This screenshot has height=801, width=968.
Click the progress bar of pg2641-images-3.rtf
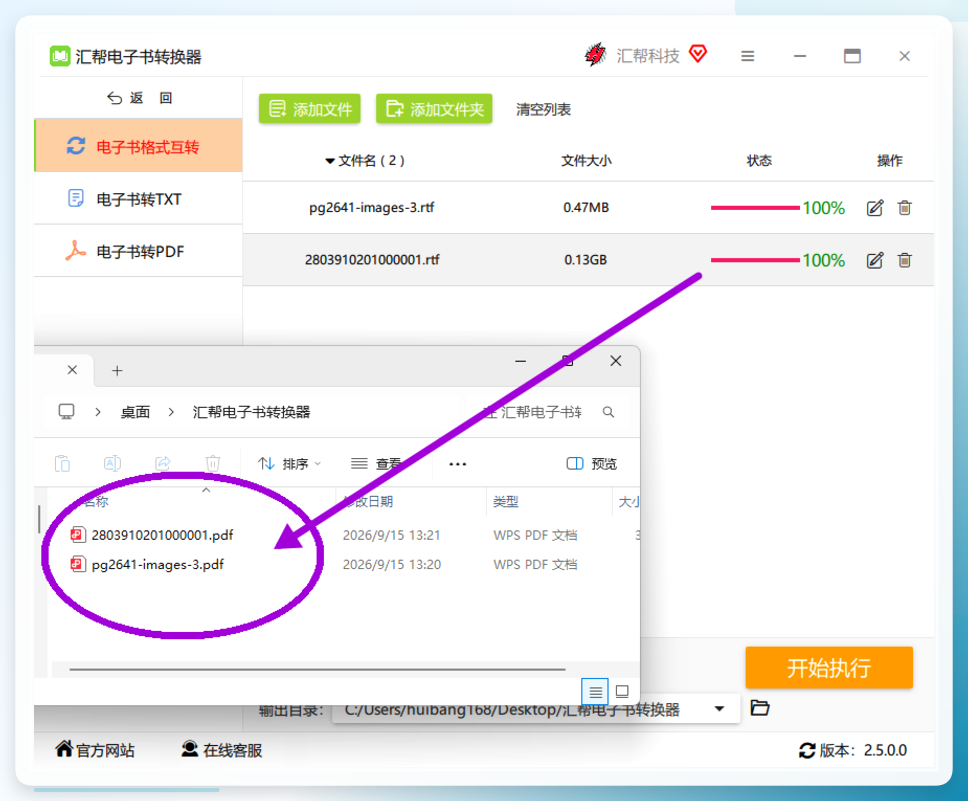755,208
